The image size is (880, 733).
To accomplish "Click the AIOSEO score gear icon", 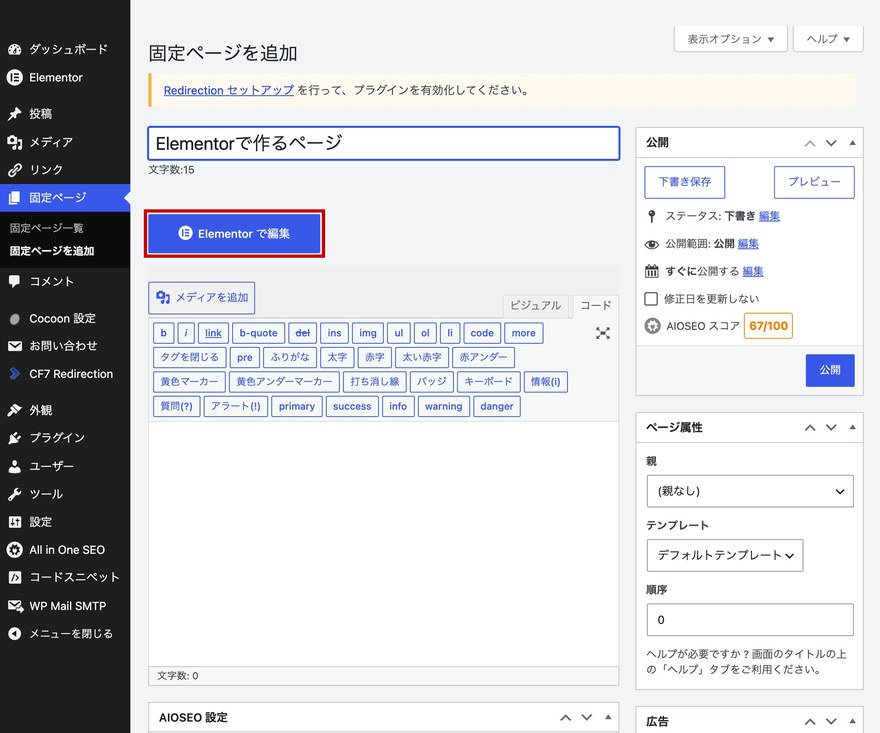I will tap(652, 326).
